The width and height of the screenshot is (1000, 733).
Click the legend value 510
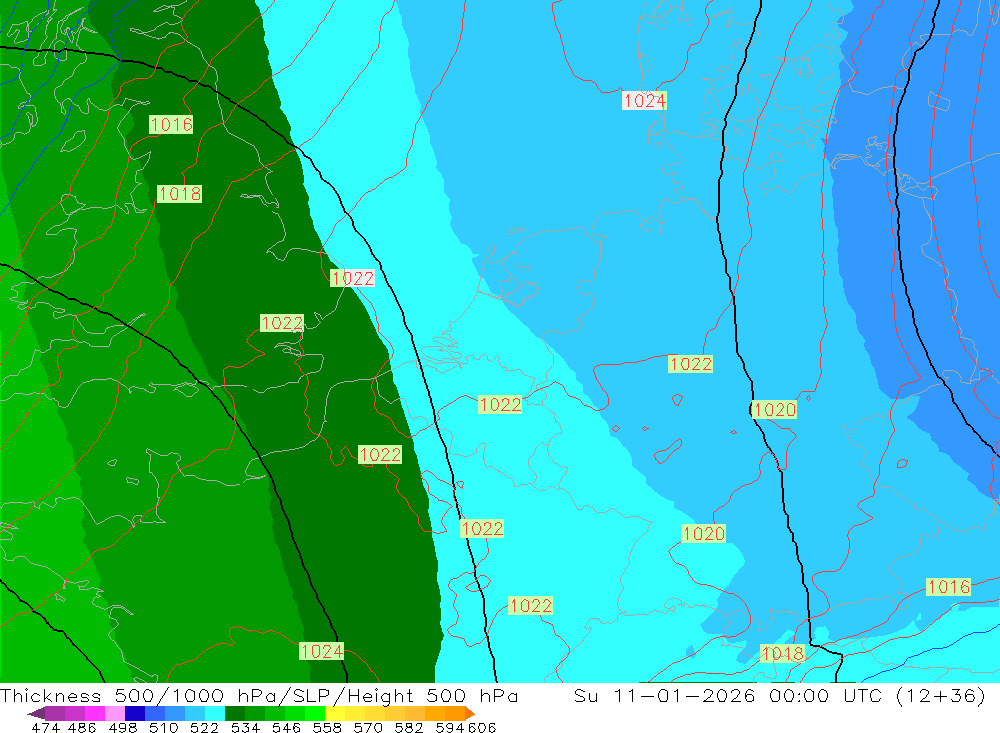[164, 728]
